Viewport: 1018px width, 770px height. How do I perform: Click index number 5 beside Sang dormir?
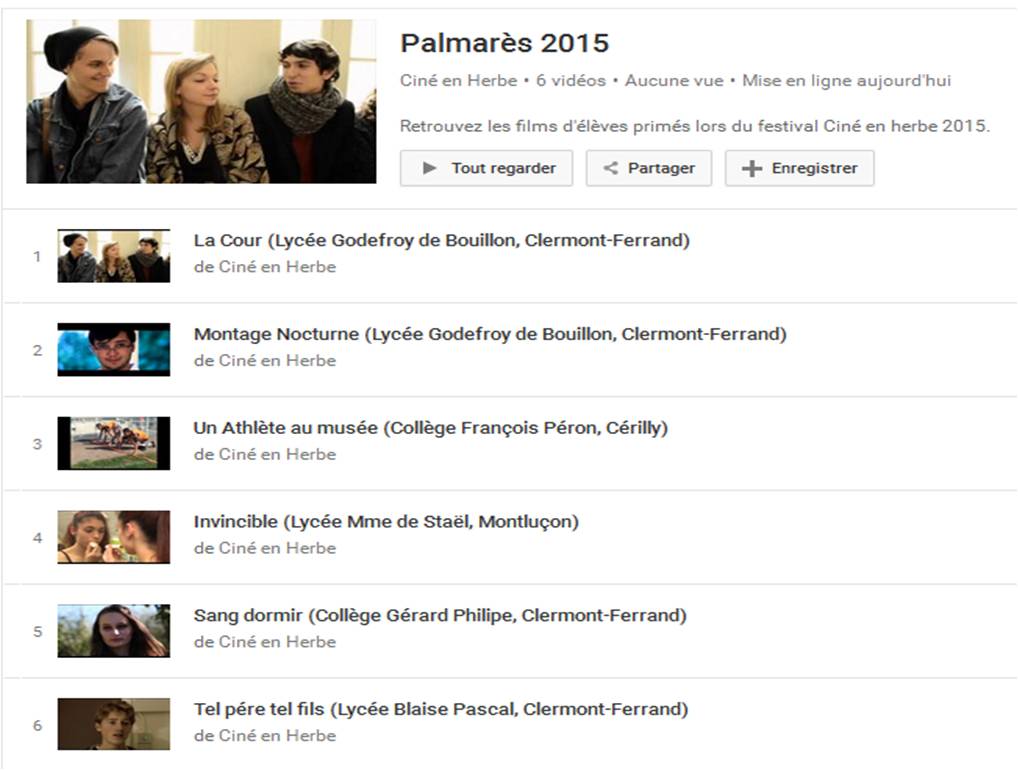(x=38, y=632)
